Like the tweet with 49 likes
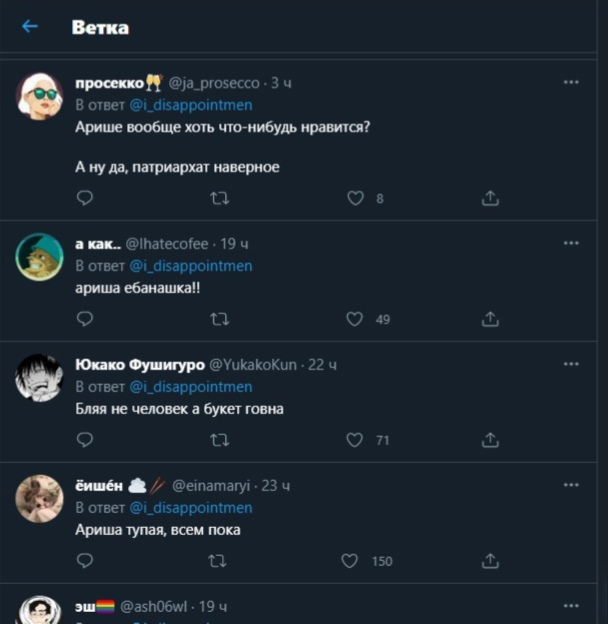The width and height of the screenshot is (608, 624). coord(354,319)
